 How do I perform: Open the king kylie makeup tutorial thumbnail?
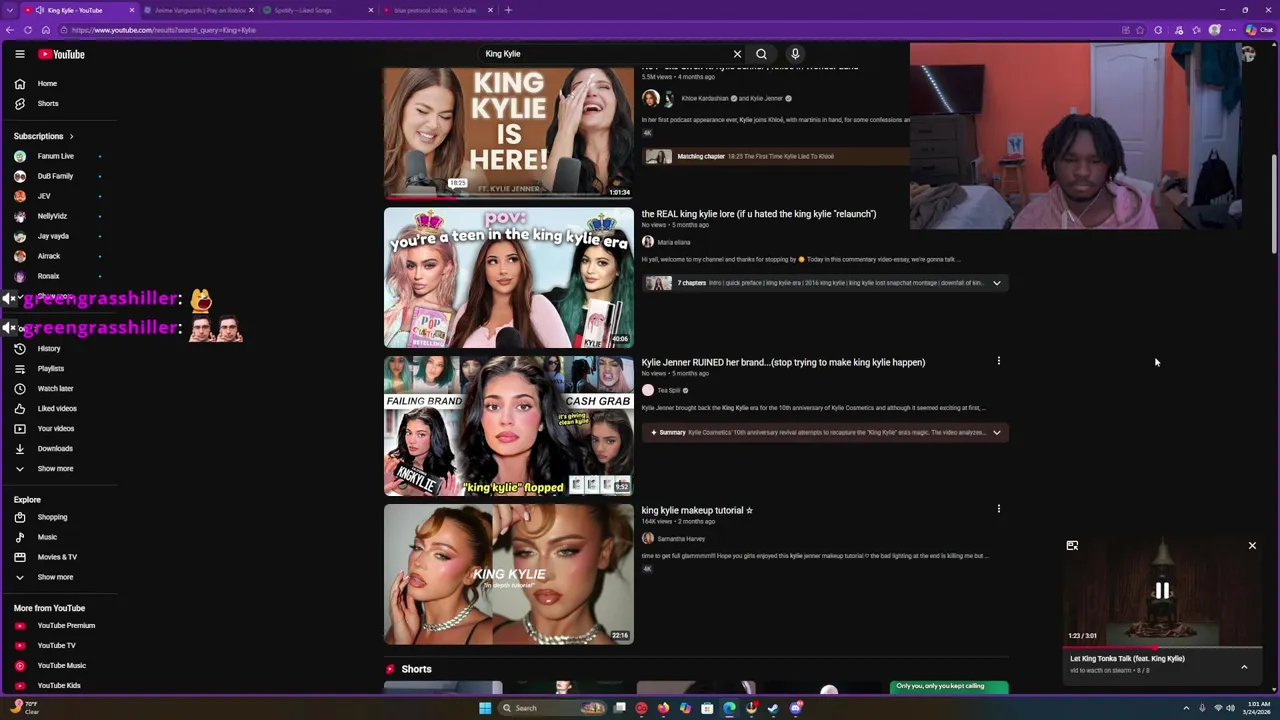(x=508, y=574)
